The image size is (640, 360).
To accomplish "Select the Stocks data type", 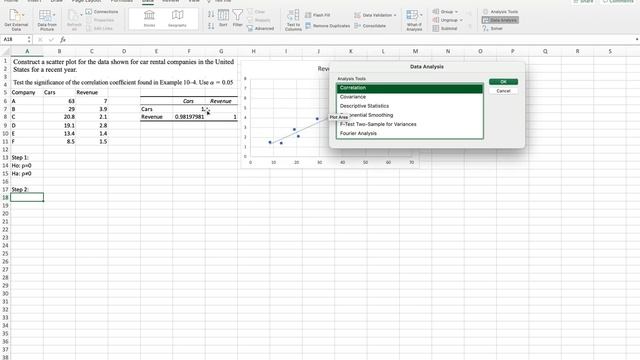I will click(149, 18).
